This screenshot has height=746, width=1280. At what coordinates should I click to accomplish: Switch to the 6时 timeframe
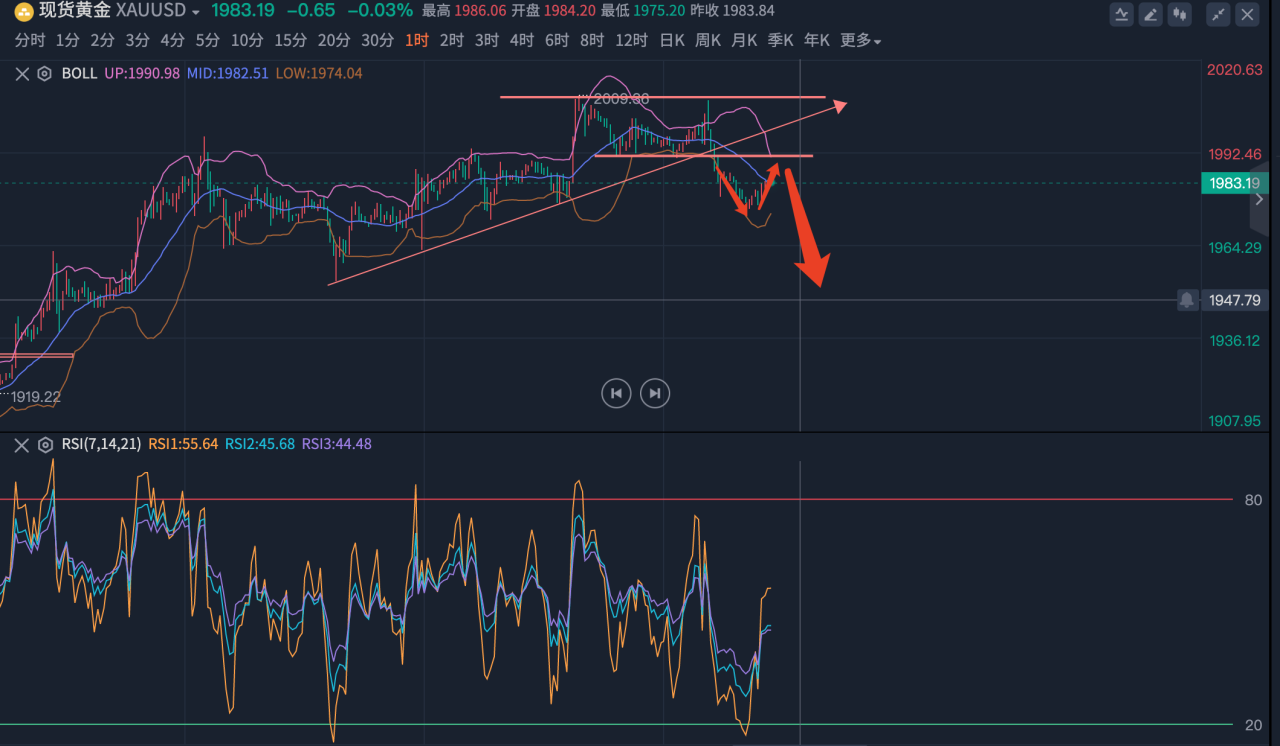557,41
